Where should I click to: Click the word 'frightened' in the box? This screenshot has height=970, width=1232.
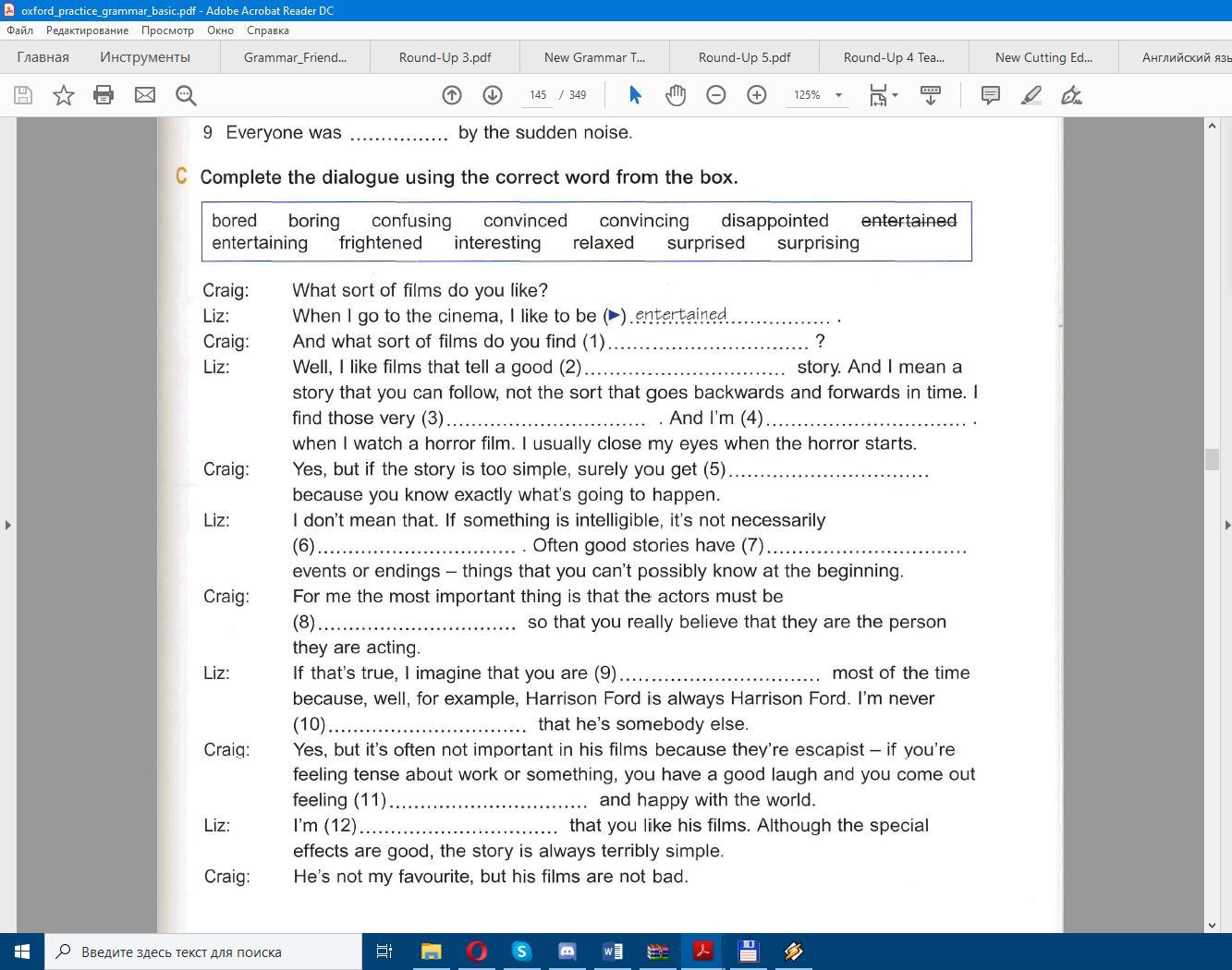tap(380, 243)
